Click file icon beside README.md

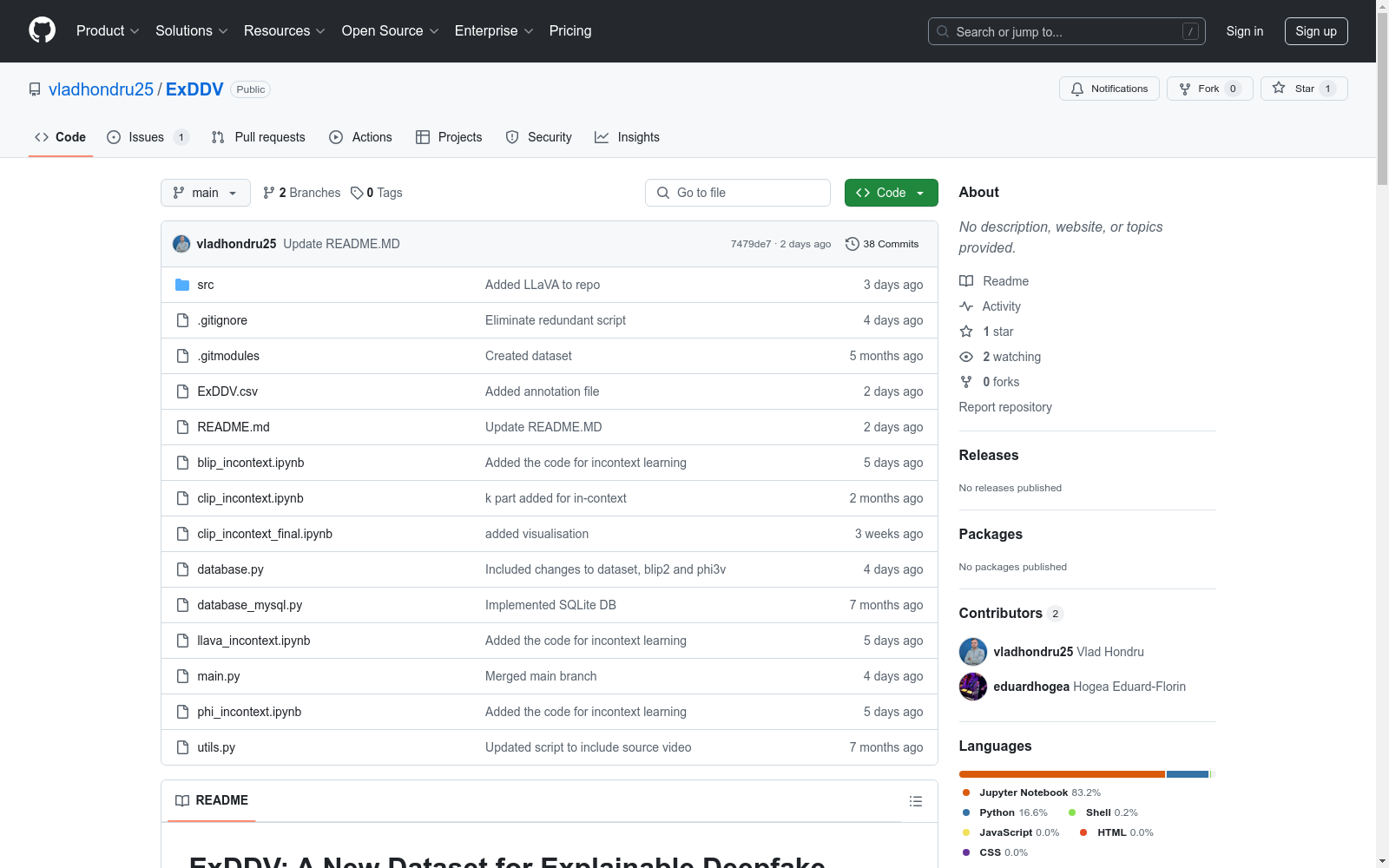pyautogui.click(x=182, y=427)
